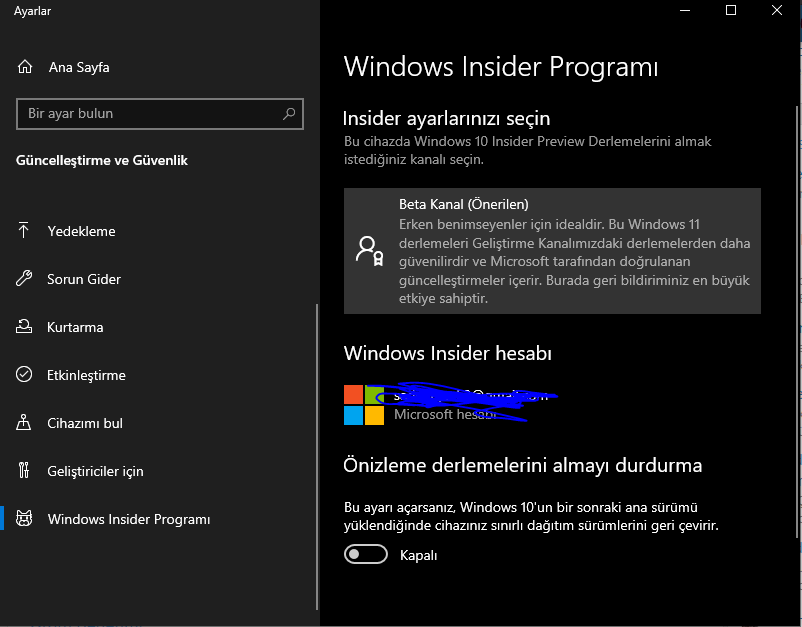
Task: Open Geliştiriciler için page
Action: [x=159, y=471]
